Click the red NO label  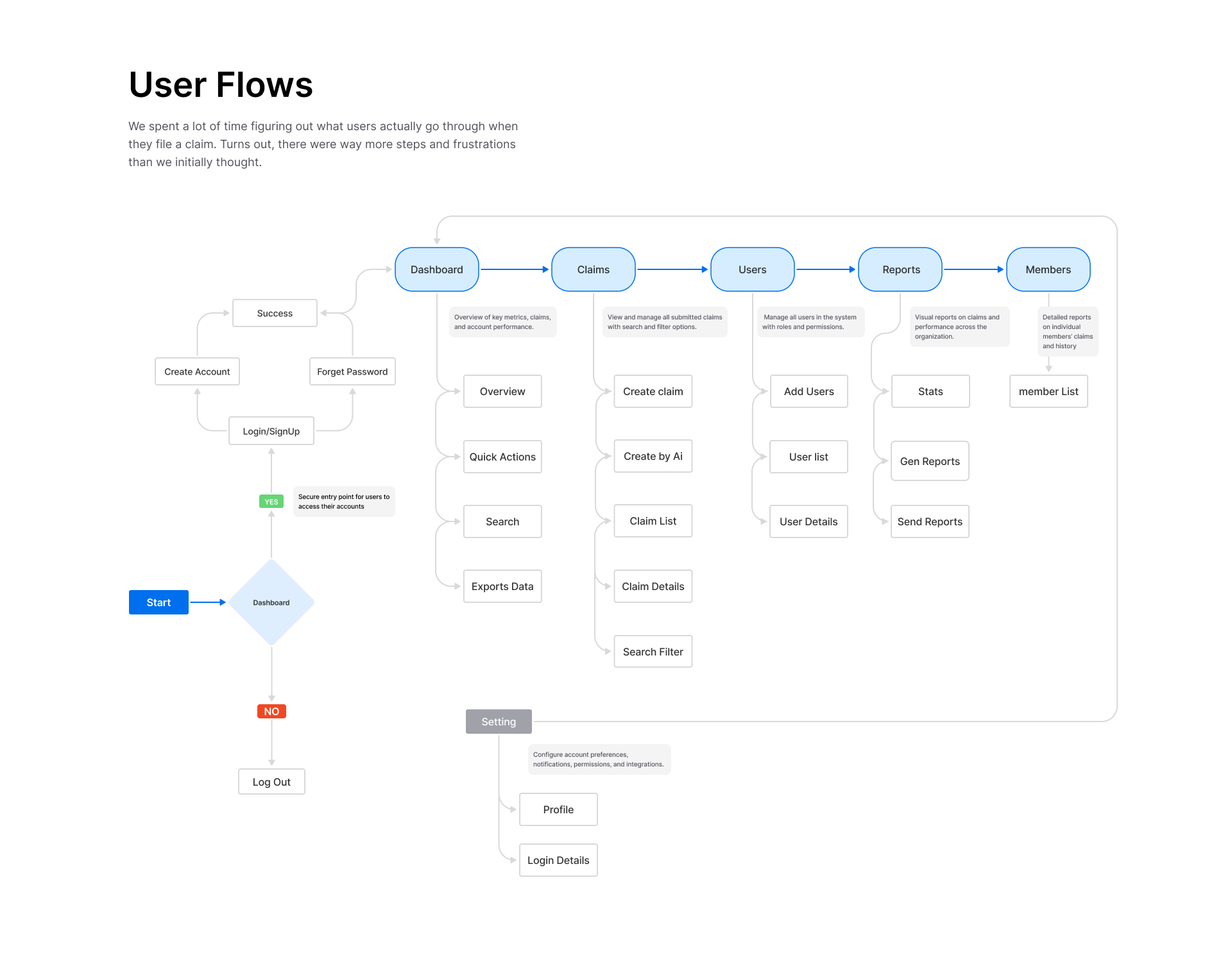click(x=271, y=711)
